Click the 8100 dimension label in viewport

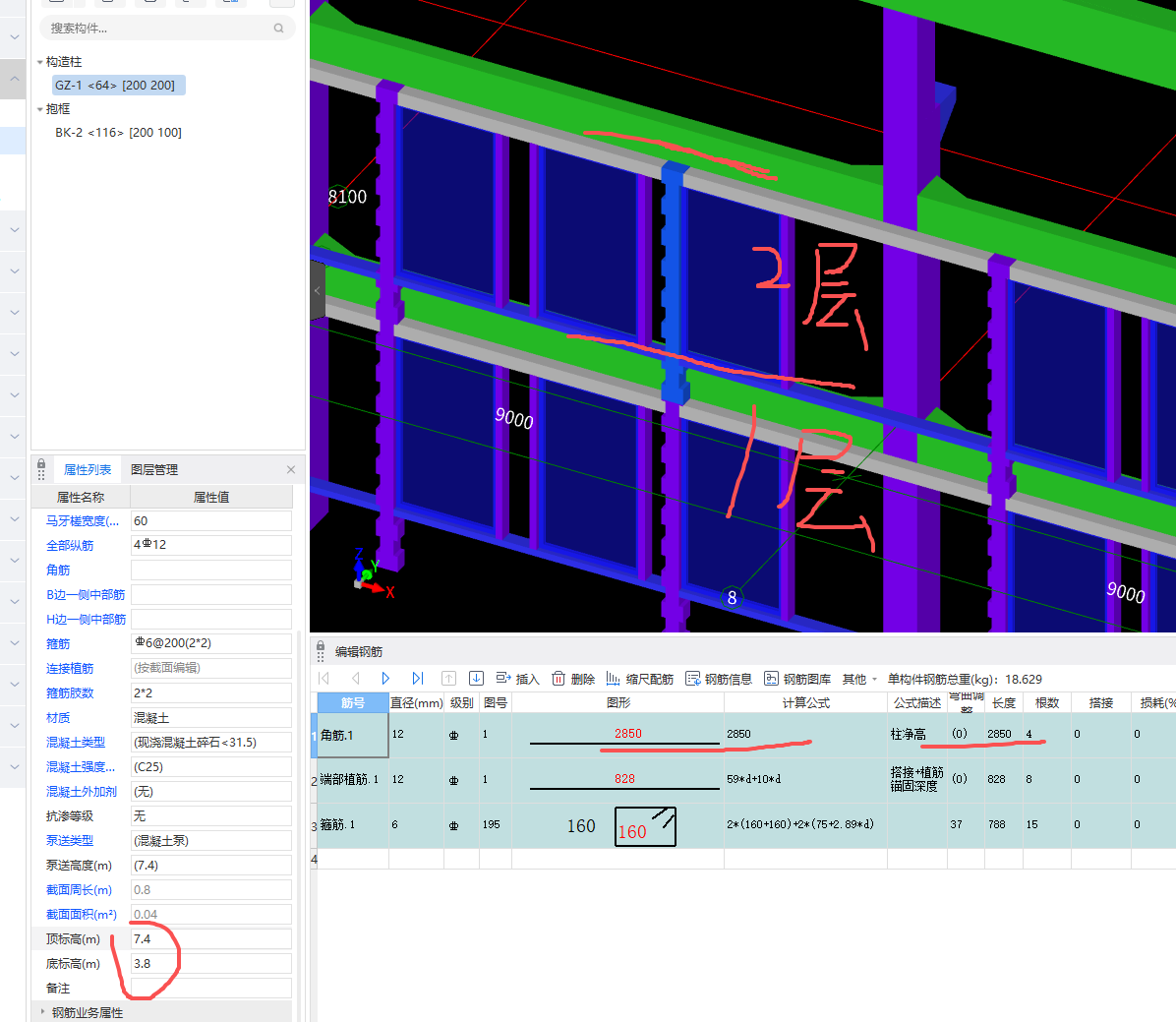point(347,197)
